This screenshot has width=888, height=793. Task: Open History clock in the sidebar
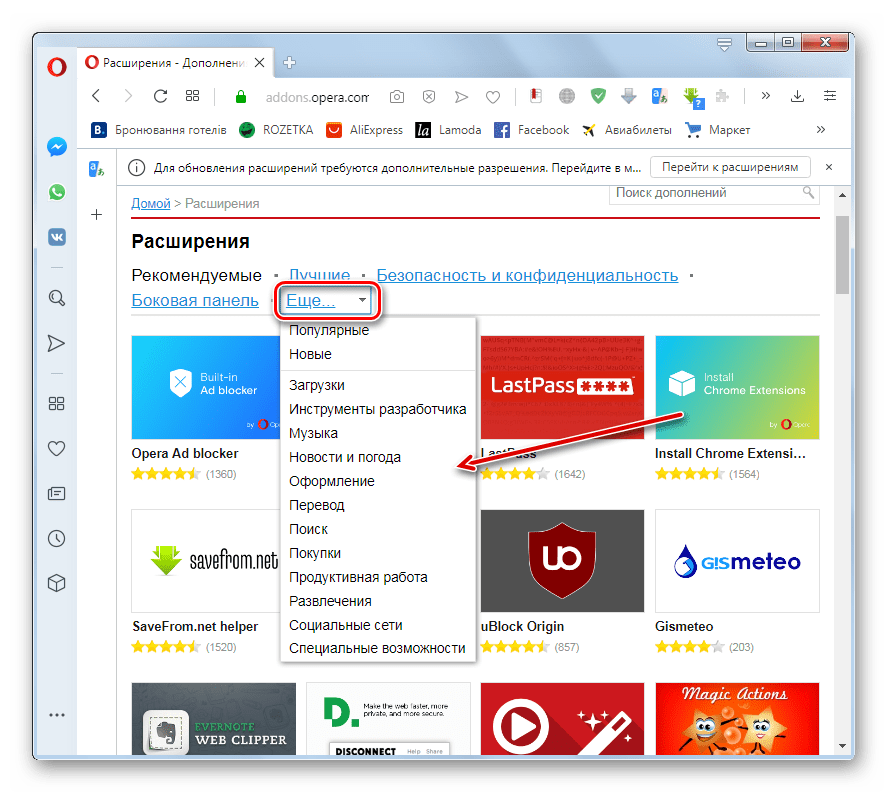coord(56,538)
